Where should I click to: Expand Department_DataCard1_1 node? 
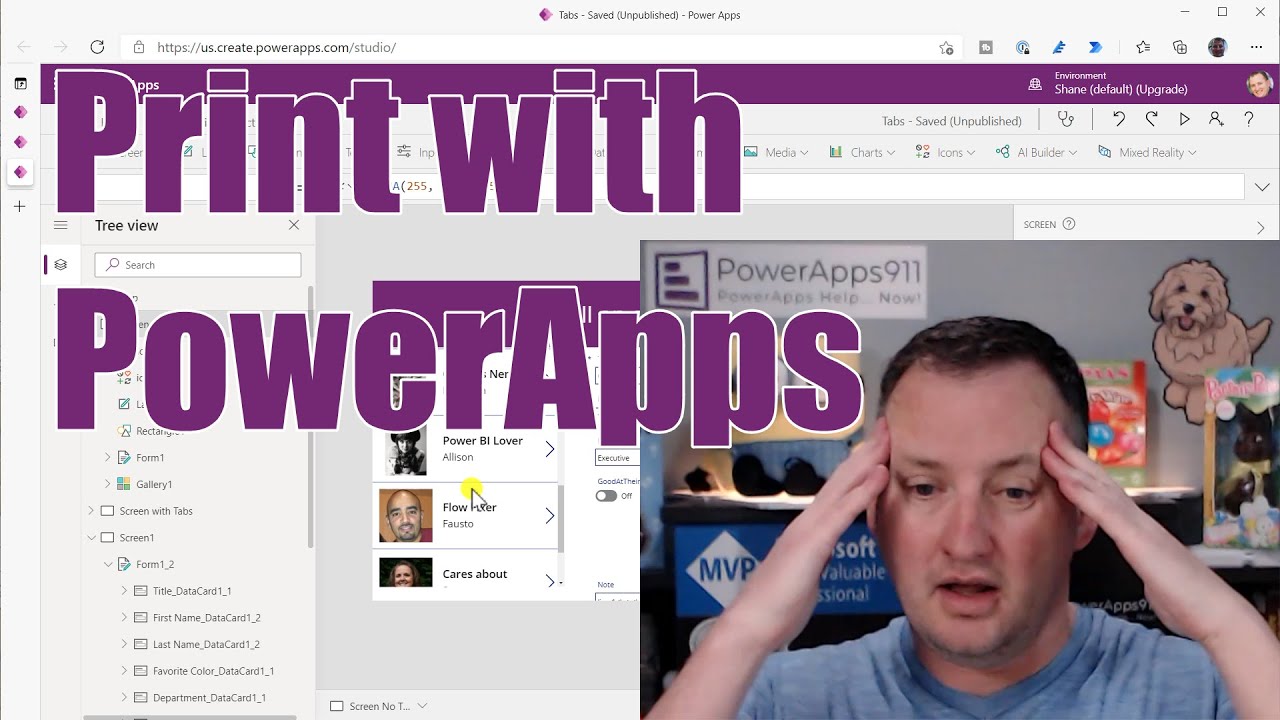[124, 698]
